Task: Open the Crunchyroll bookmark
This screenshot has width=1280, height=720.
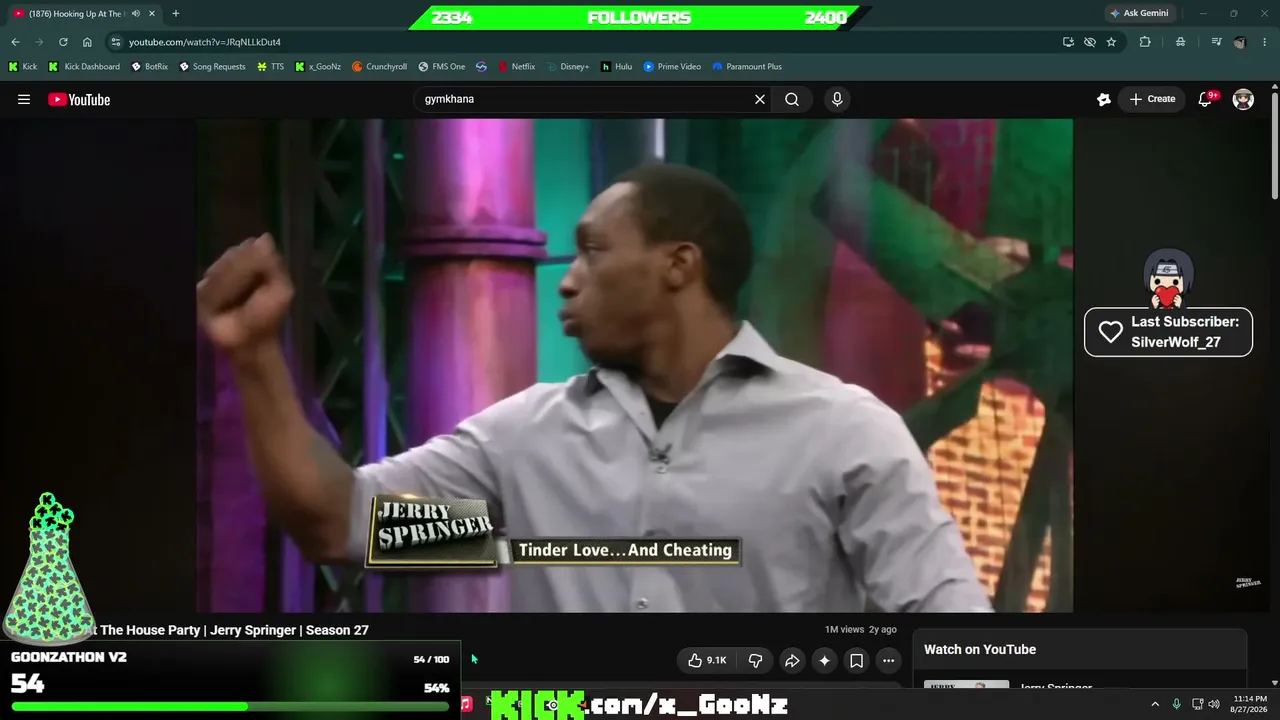Action: 379,66
